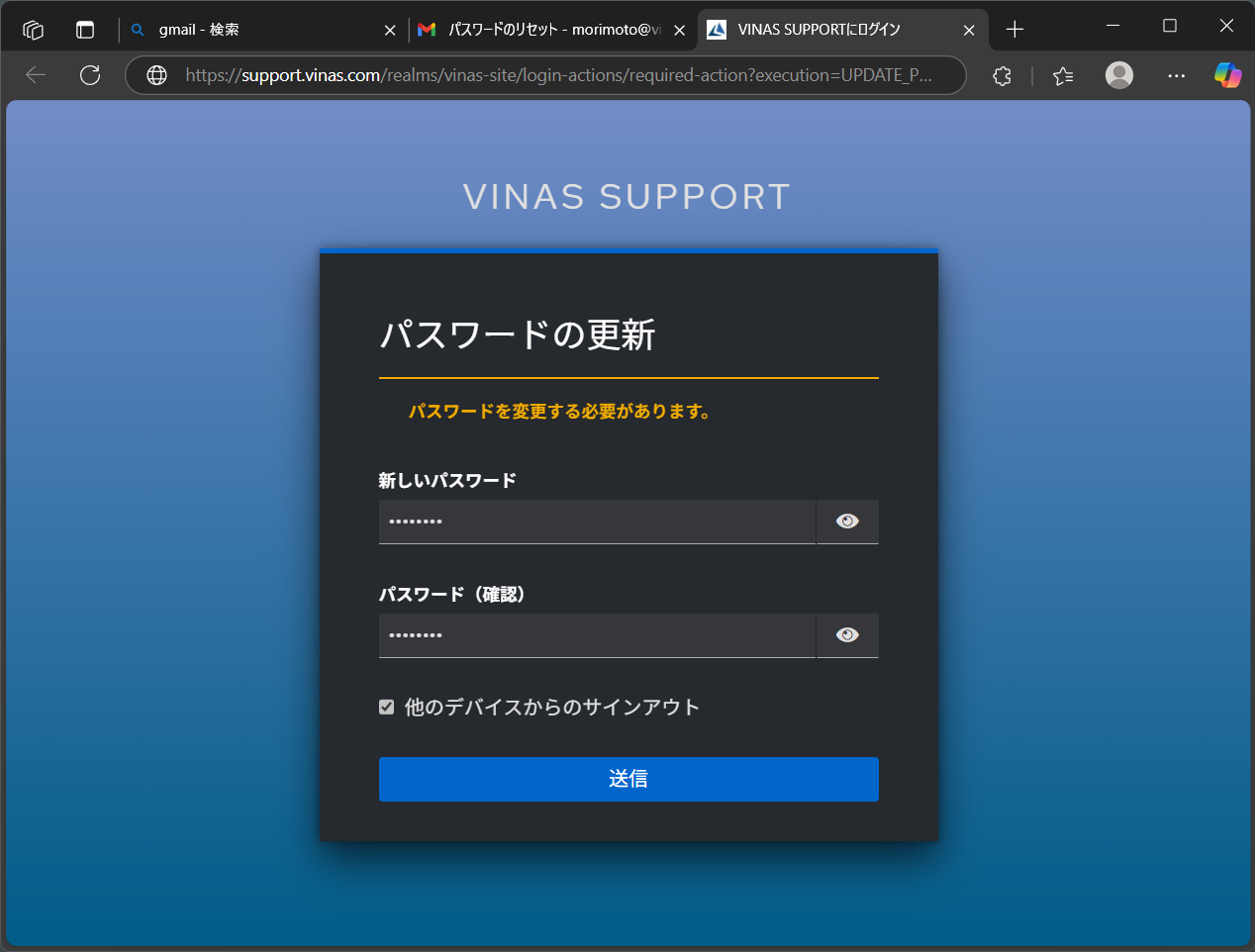View site information globe icon
The image size is (1255, 952).
(156, 75)
